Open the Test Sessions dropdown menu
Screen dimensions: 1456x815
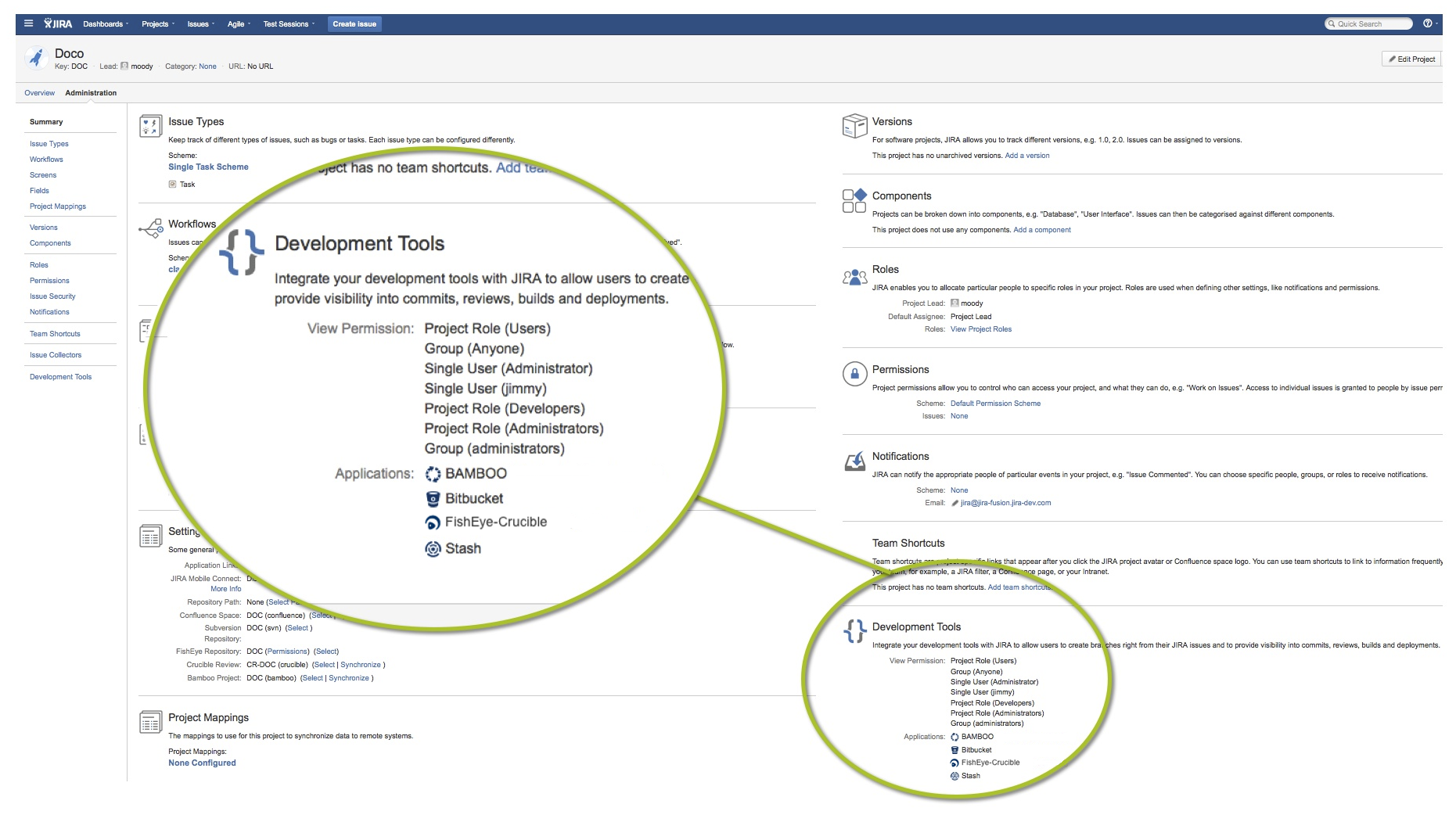tap(289, 24)
